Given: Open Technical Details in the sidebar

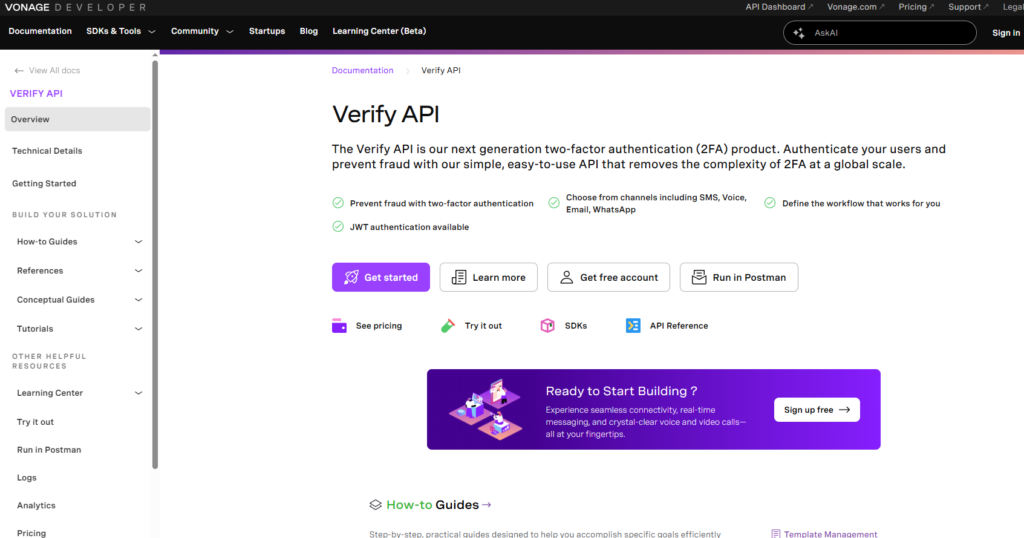Looking at the screenshot, I should coord(47,151).
